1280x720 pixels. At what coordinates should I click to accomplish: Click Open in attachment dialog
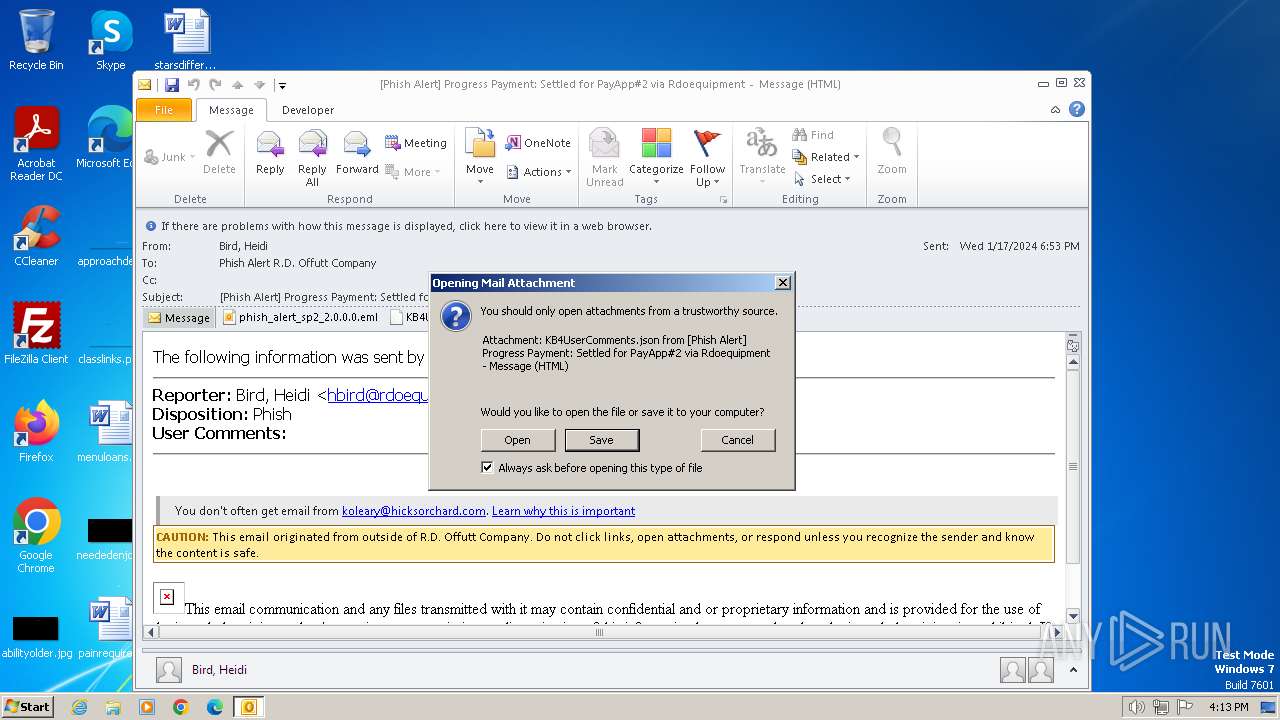(x=517, y=440)
